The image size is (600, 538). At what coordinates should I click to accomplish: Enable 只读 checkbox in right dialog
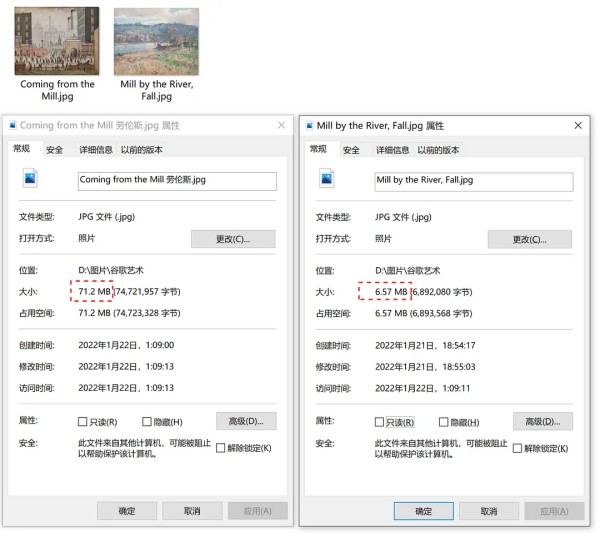(380, 422)
